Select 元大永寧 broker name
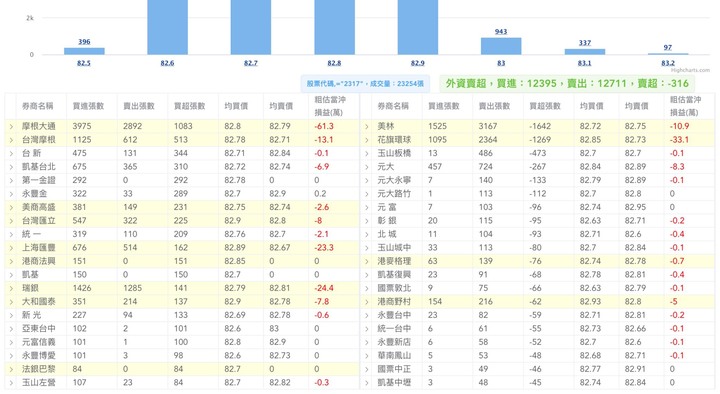 394,180
